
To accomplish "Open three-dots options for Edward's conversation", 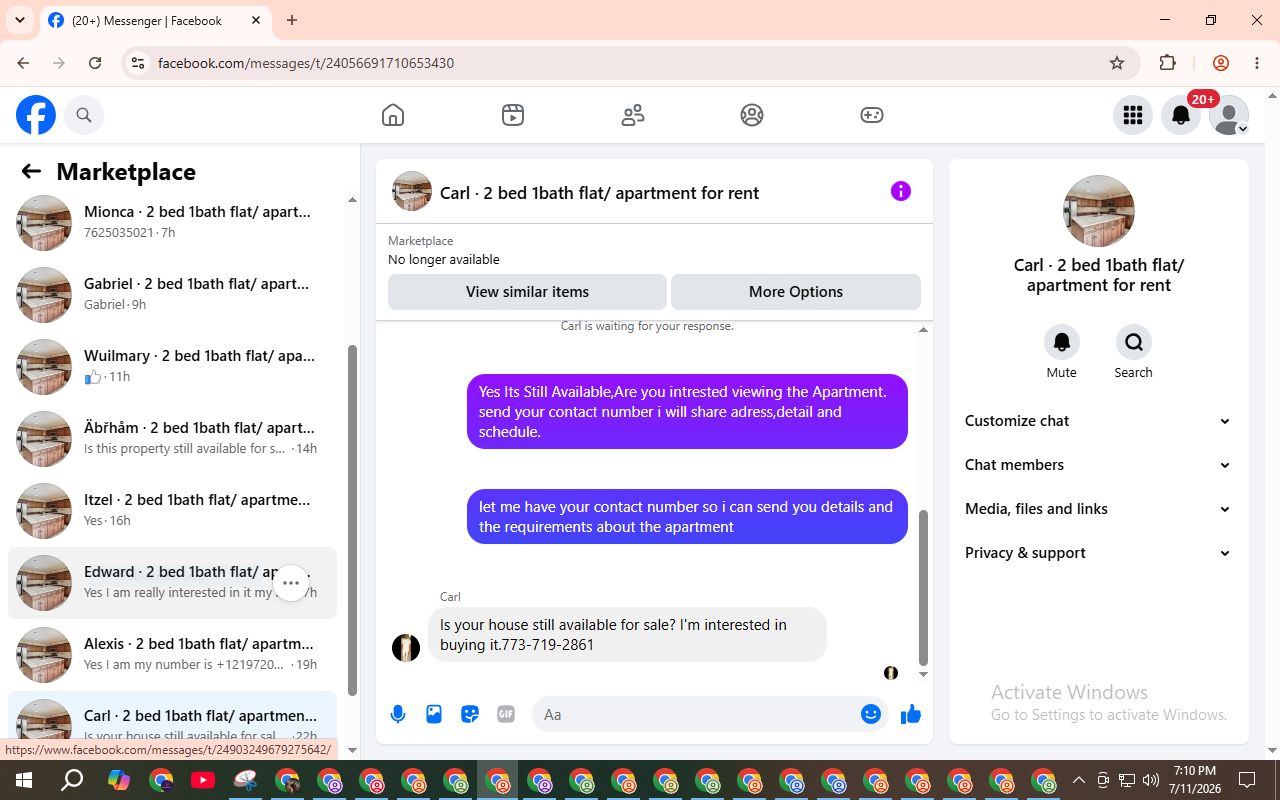I will click(291, 582).
